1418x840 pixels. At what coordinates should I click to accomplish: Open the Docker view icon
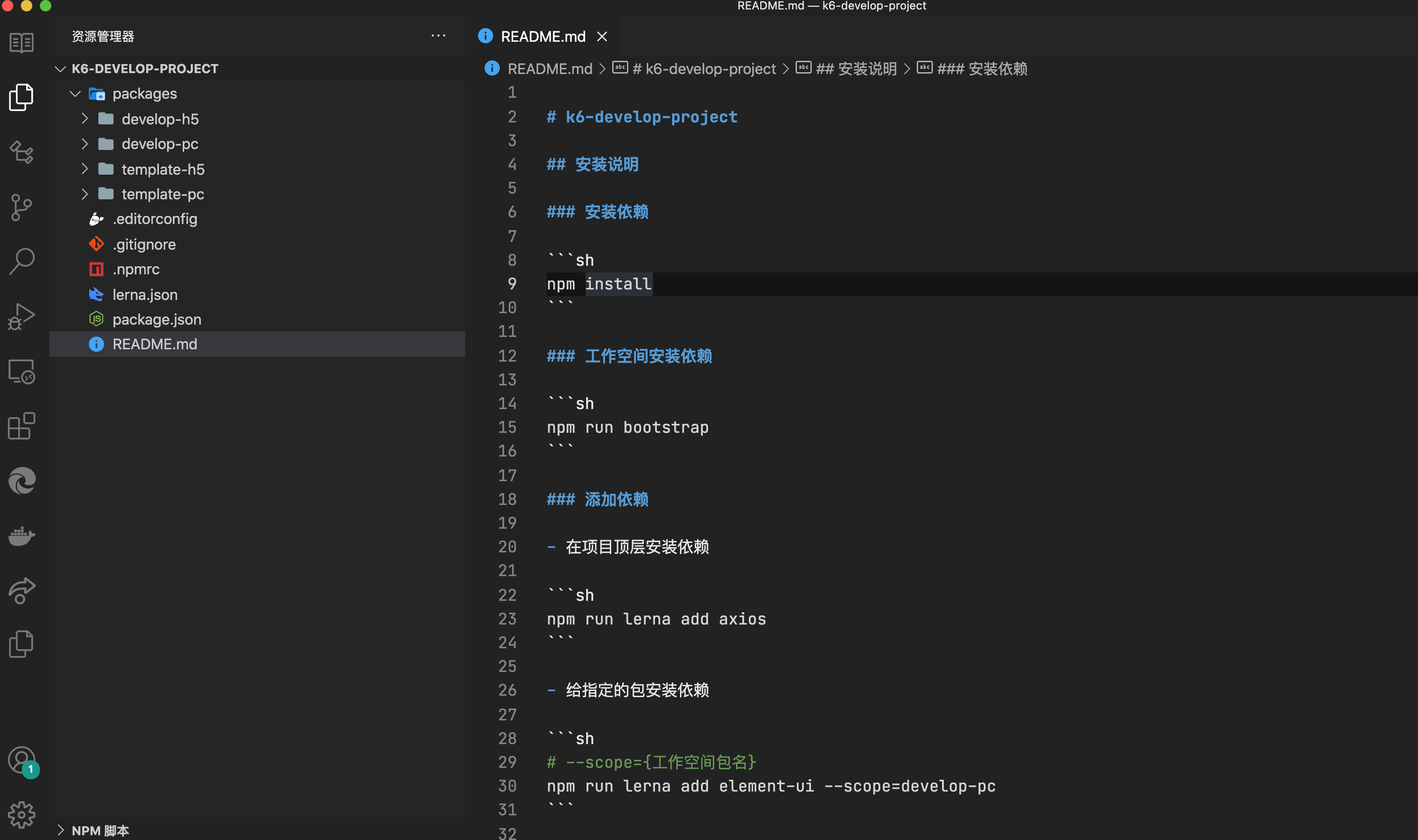[21, 535]
